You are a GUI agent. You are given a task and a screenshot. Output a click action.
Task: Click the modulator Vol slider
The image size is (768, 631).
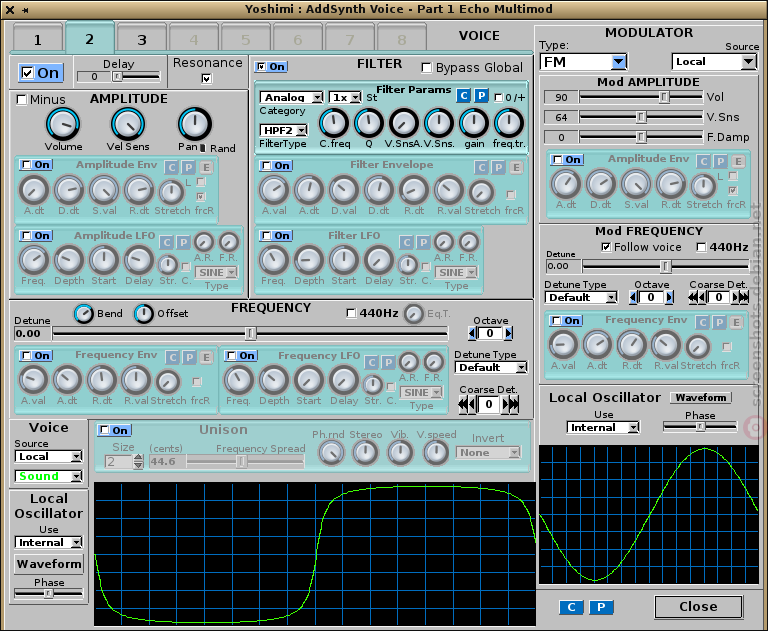(641, 97)
